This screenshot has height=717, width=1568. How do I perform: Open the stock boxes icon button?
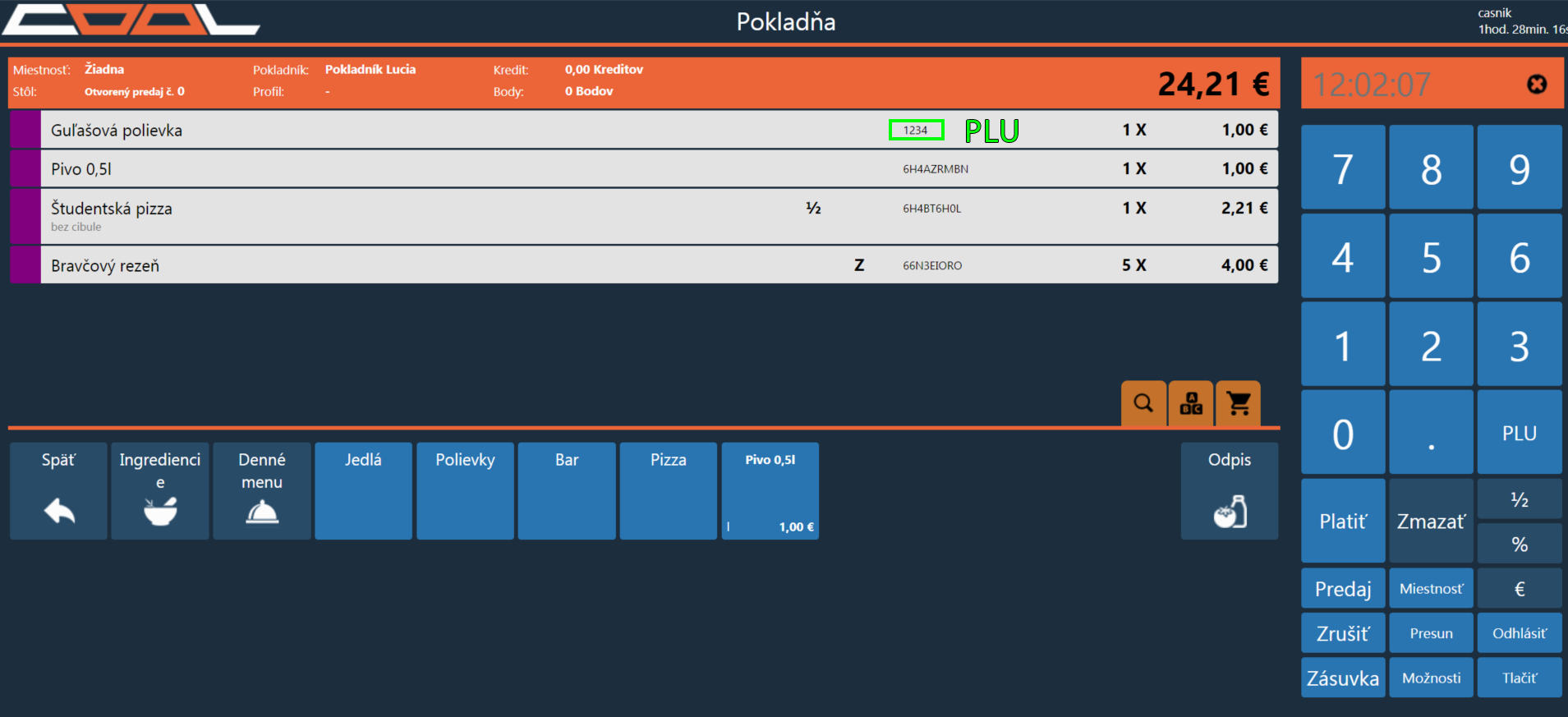coord(1191,403)
